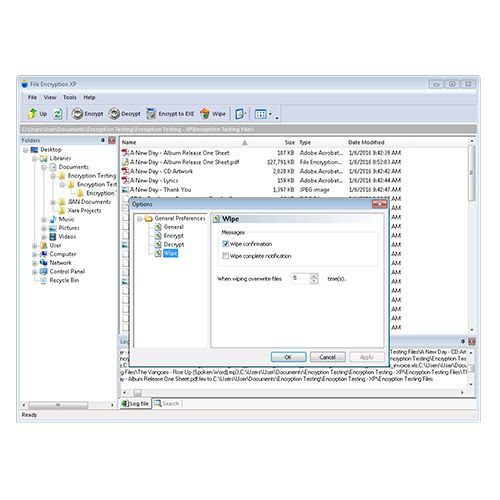
Task: Collapse the Desktop node in Folders
Action: coord(26,150)
